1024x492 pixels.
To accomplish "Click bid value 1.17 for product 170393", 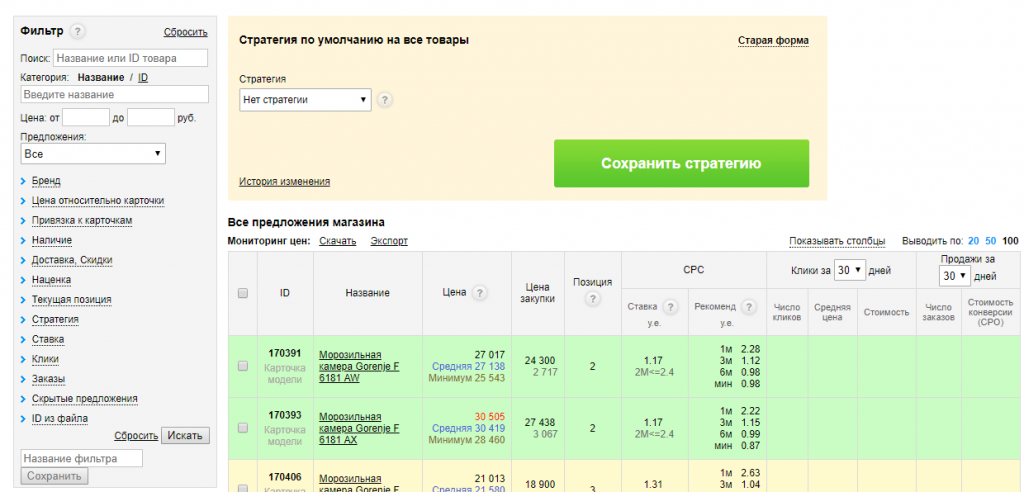I will pos(654,422).
